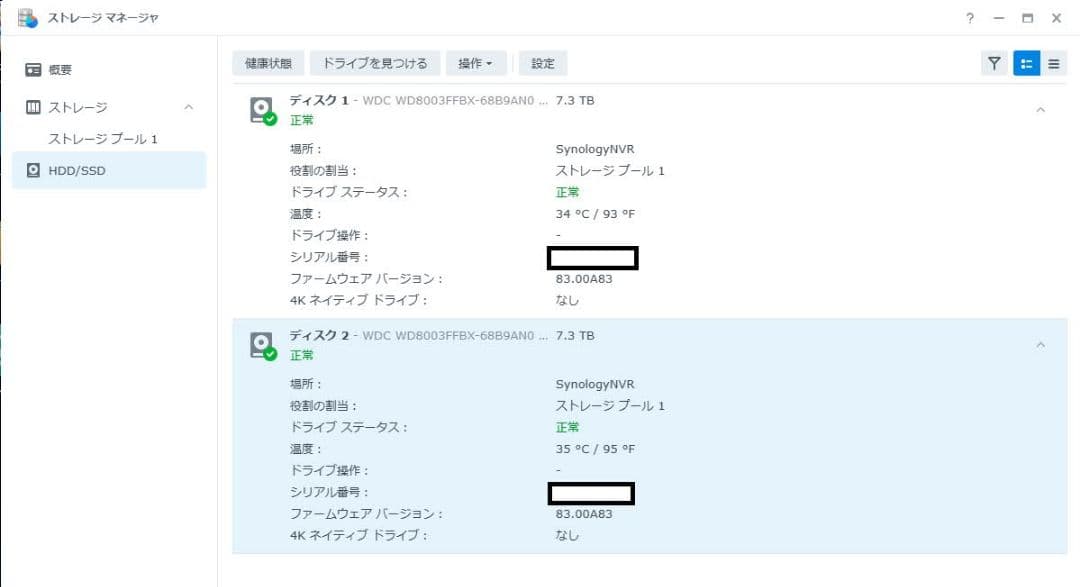
Task: Open 健康状態 health status
Action: point(268,62)
